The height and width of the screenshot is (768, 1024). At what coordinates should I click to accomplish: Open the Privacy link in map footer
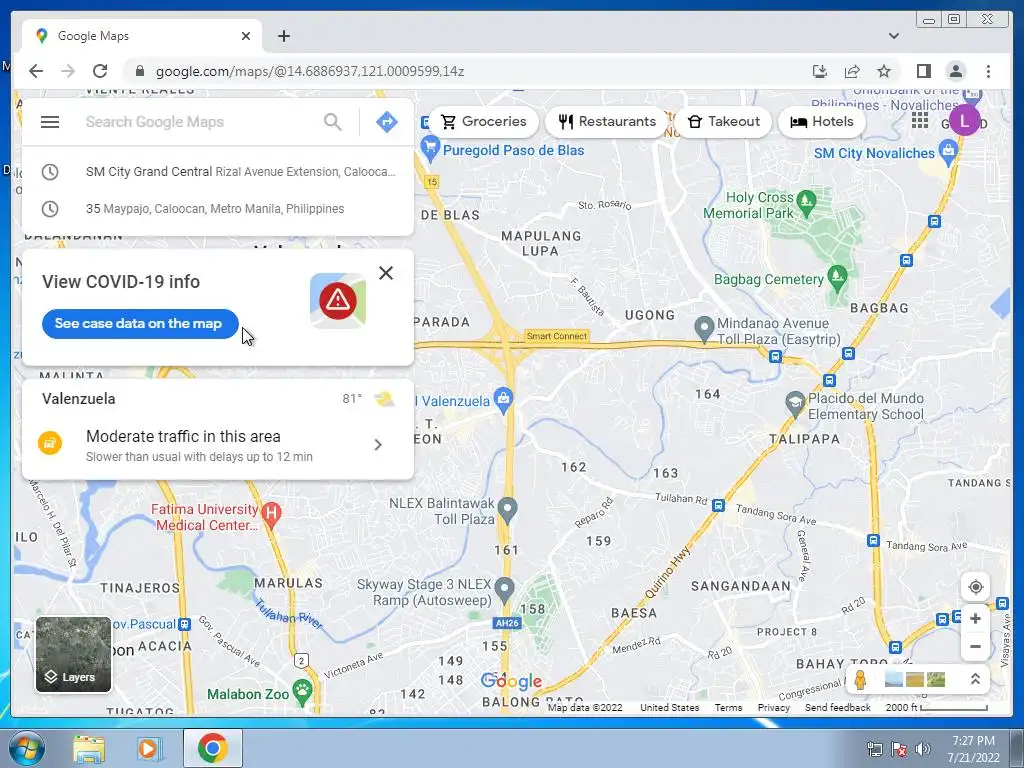773,707
